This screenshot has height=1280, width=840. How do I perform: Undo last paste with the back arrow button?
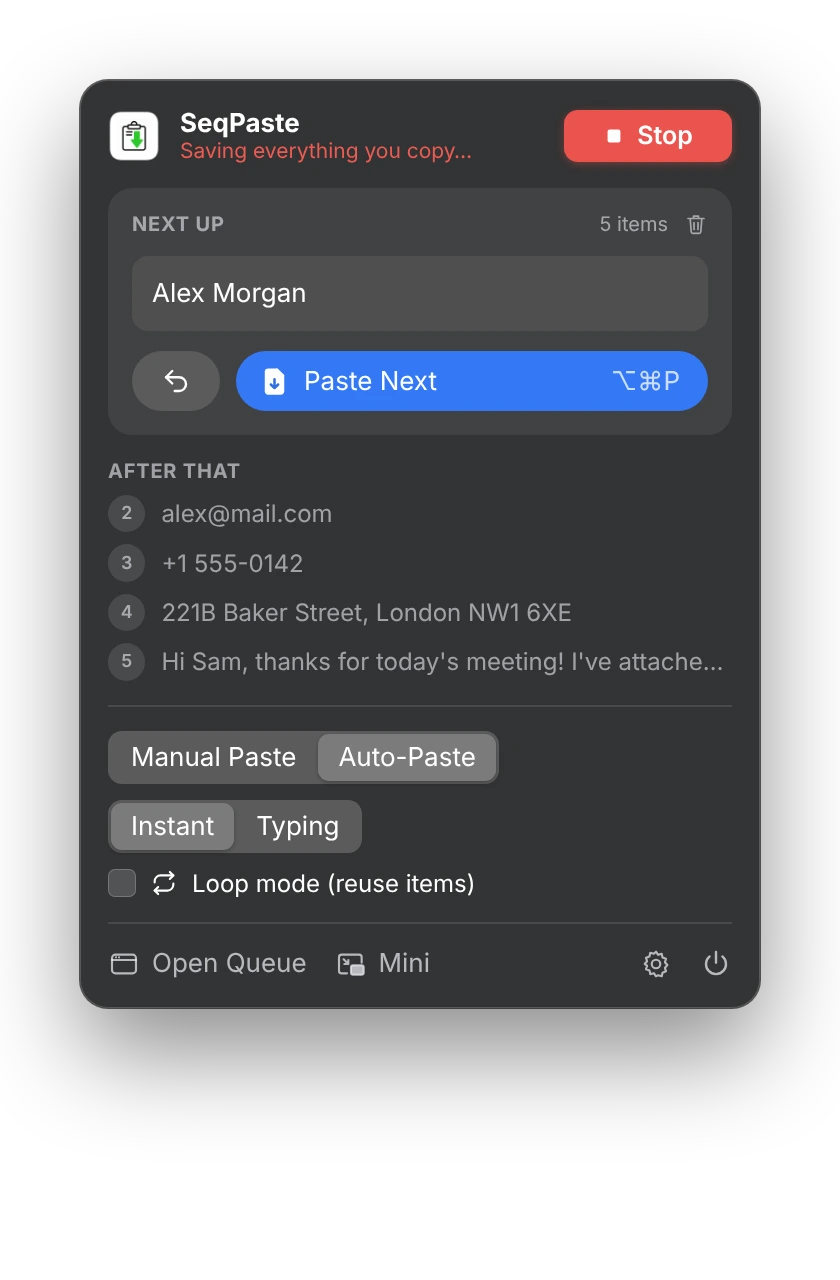[x=176, y=381]
